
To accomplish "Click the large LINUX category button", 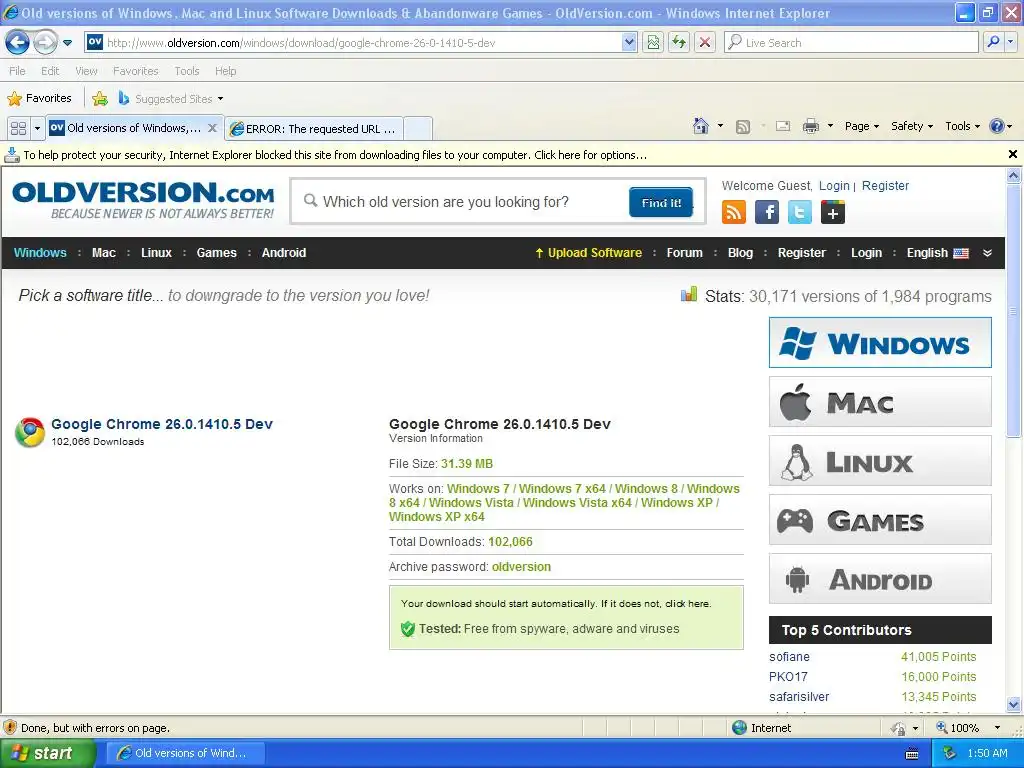I will [880, 460].
